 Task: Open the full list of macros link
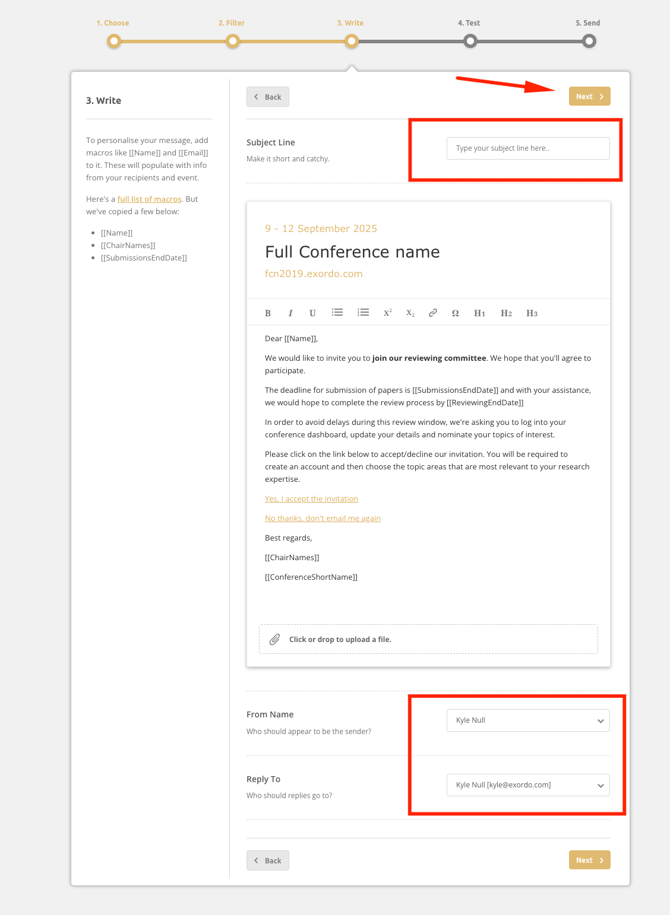point(149,199)
